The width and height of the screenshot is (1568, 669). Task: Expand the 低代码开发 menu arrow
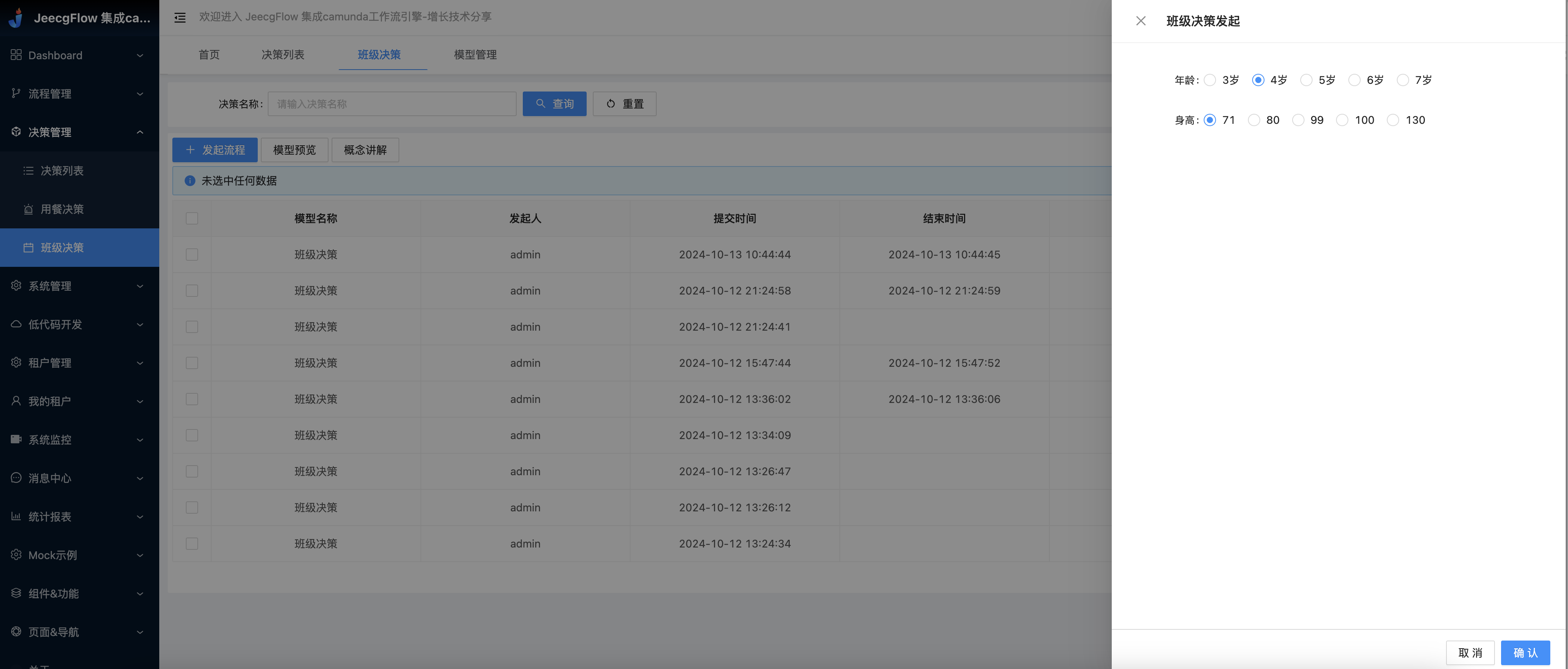coord(140,325)
